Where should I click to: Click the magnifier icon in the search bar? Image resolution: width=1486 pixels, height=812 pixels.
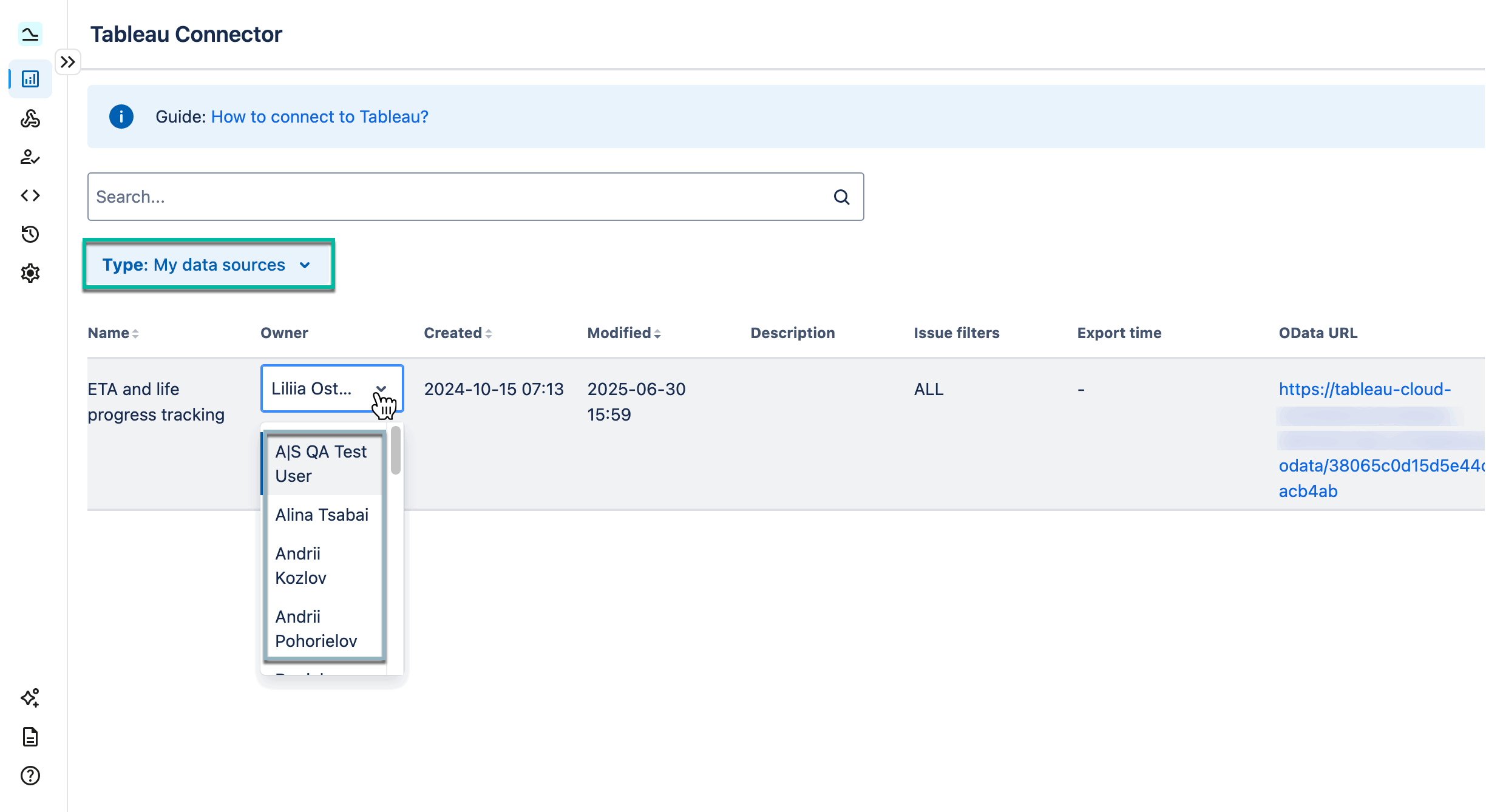pos(841,197)
